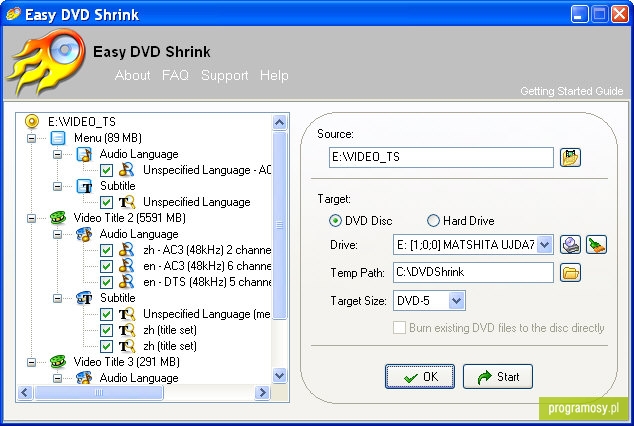Image resolution: width=634 pixels, height=426 pixels.
Task: Uncheck en - DTS (48kHz) 5 channel checkbox
Action: [x=106, y=282]
